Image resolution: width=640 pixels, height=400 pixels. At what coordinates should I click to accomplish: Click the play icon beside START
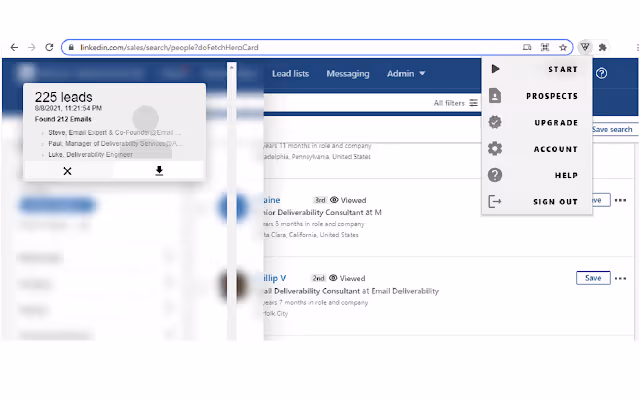tap(495, 69)
